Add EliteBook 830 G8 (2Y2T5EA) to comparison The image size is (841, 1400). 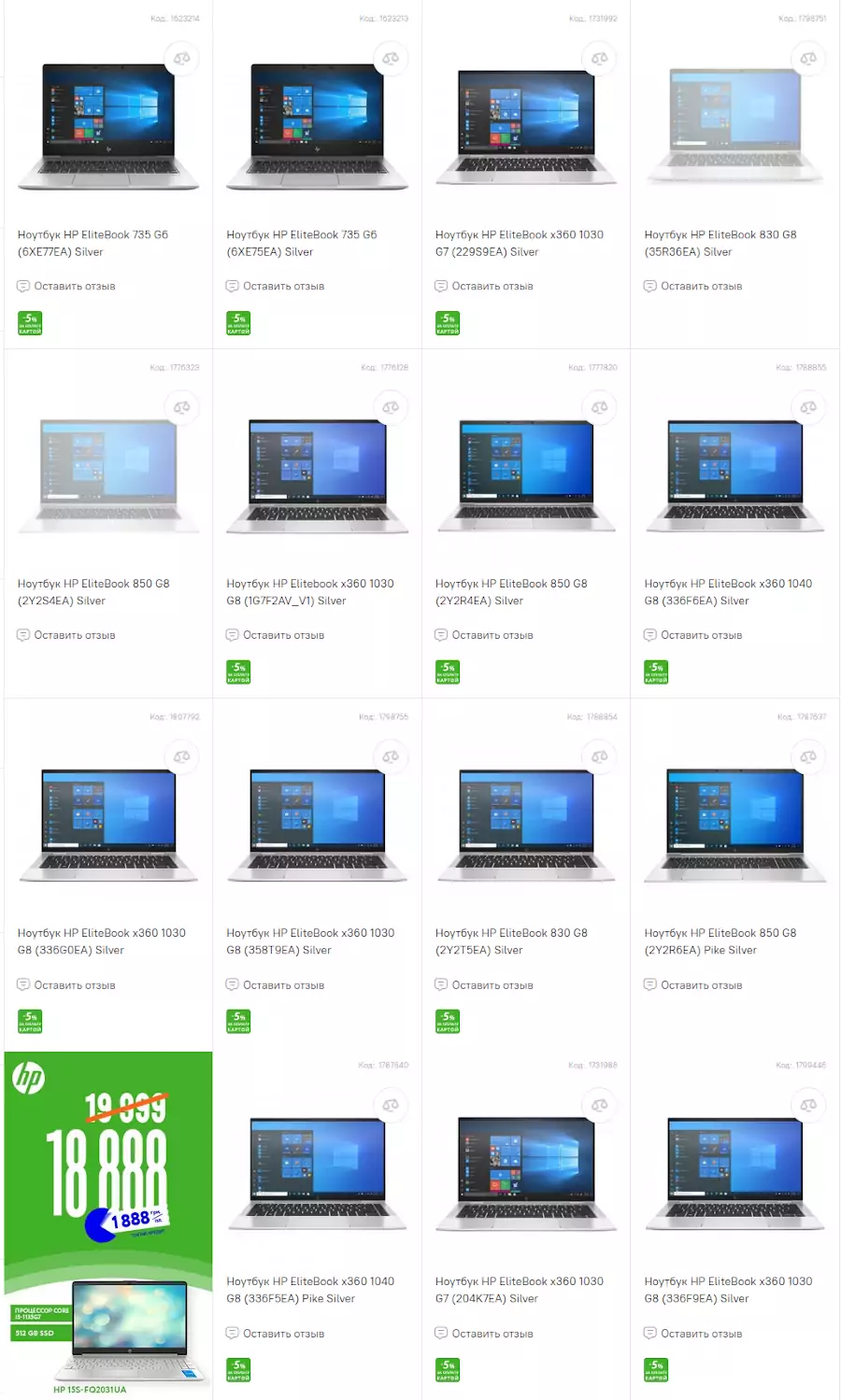[x=600, y=757]
